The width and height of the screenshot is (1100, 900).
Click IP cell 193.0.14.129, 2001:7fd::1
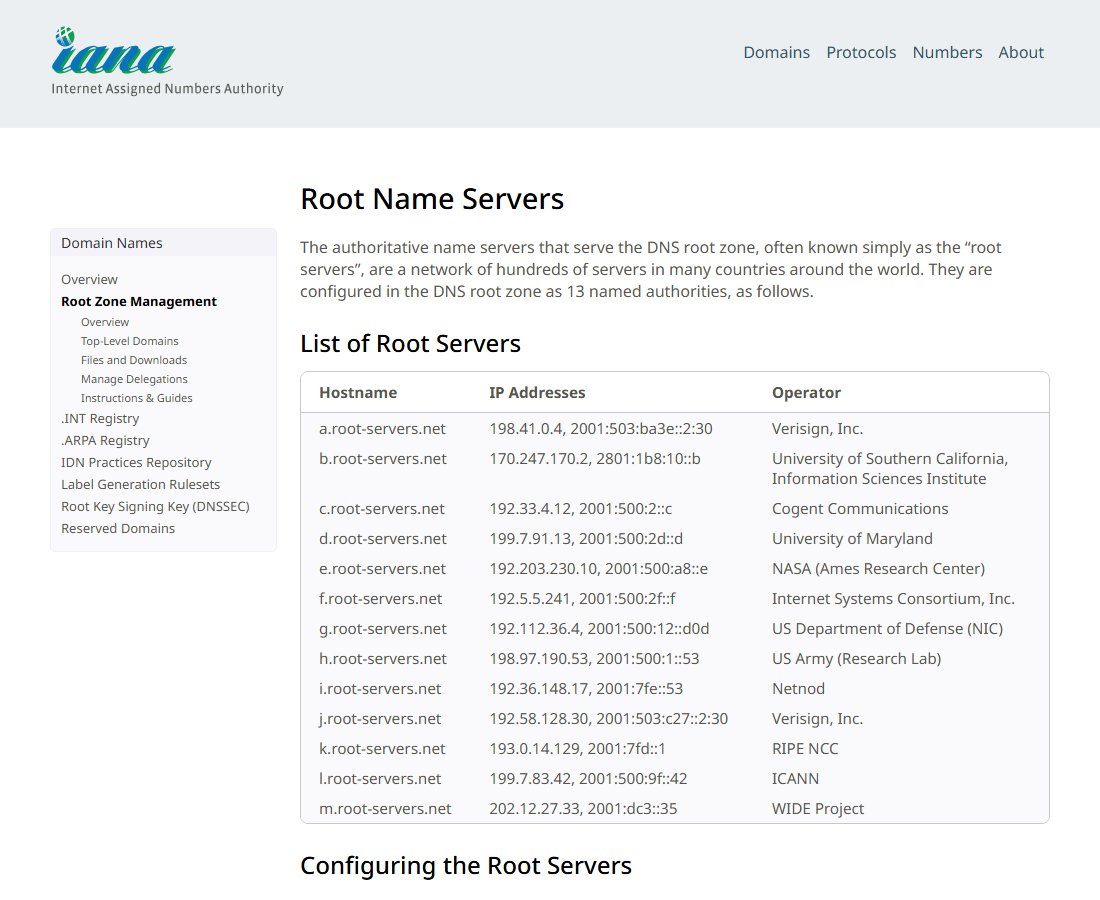577,749
